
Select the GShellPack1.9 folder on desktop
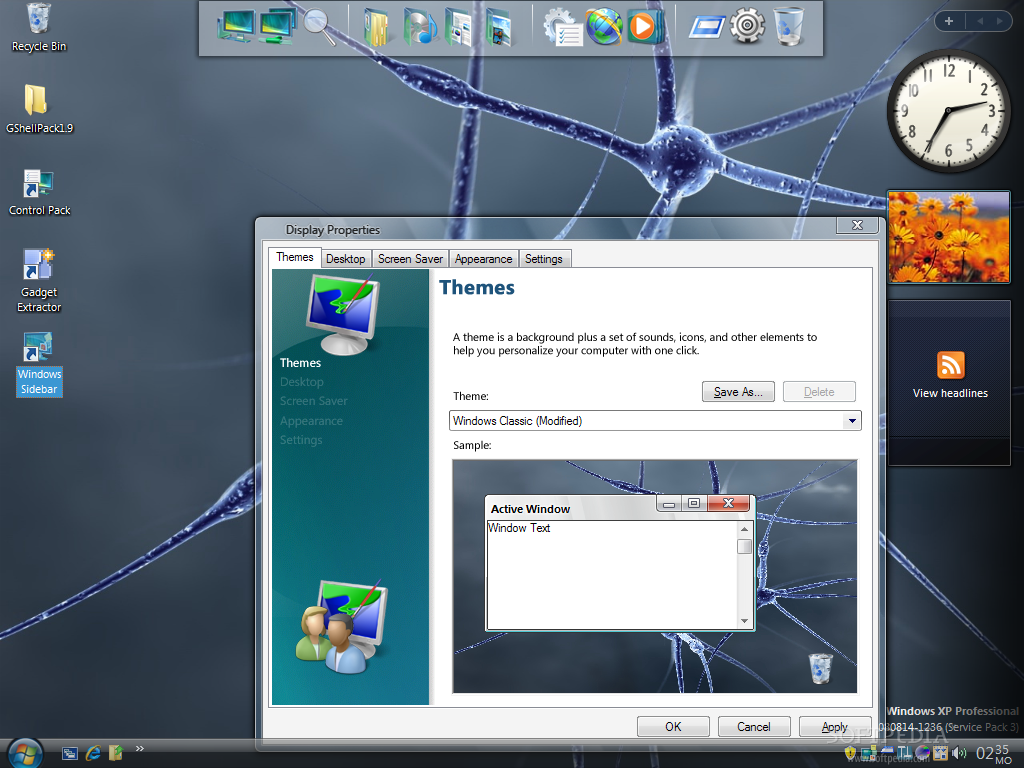coord(39,108)
